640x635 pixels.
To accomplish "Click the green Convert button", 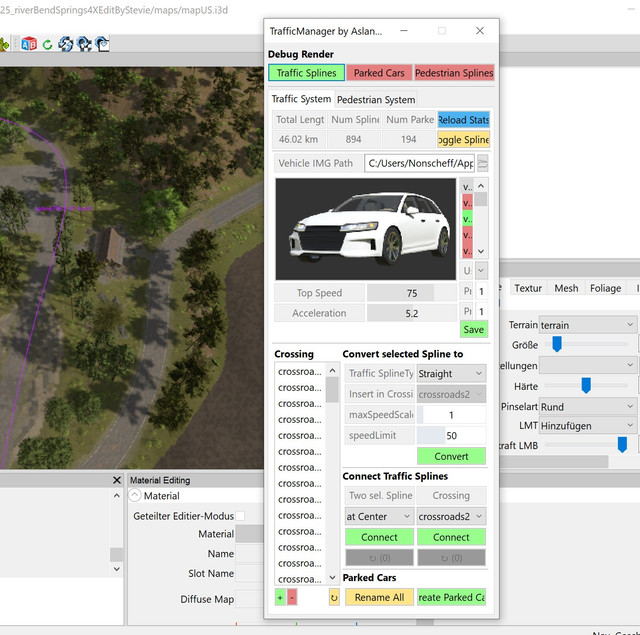I will tap(451, 456).
